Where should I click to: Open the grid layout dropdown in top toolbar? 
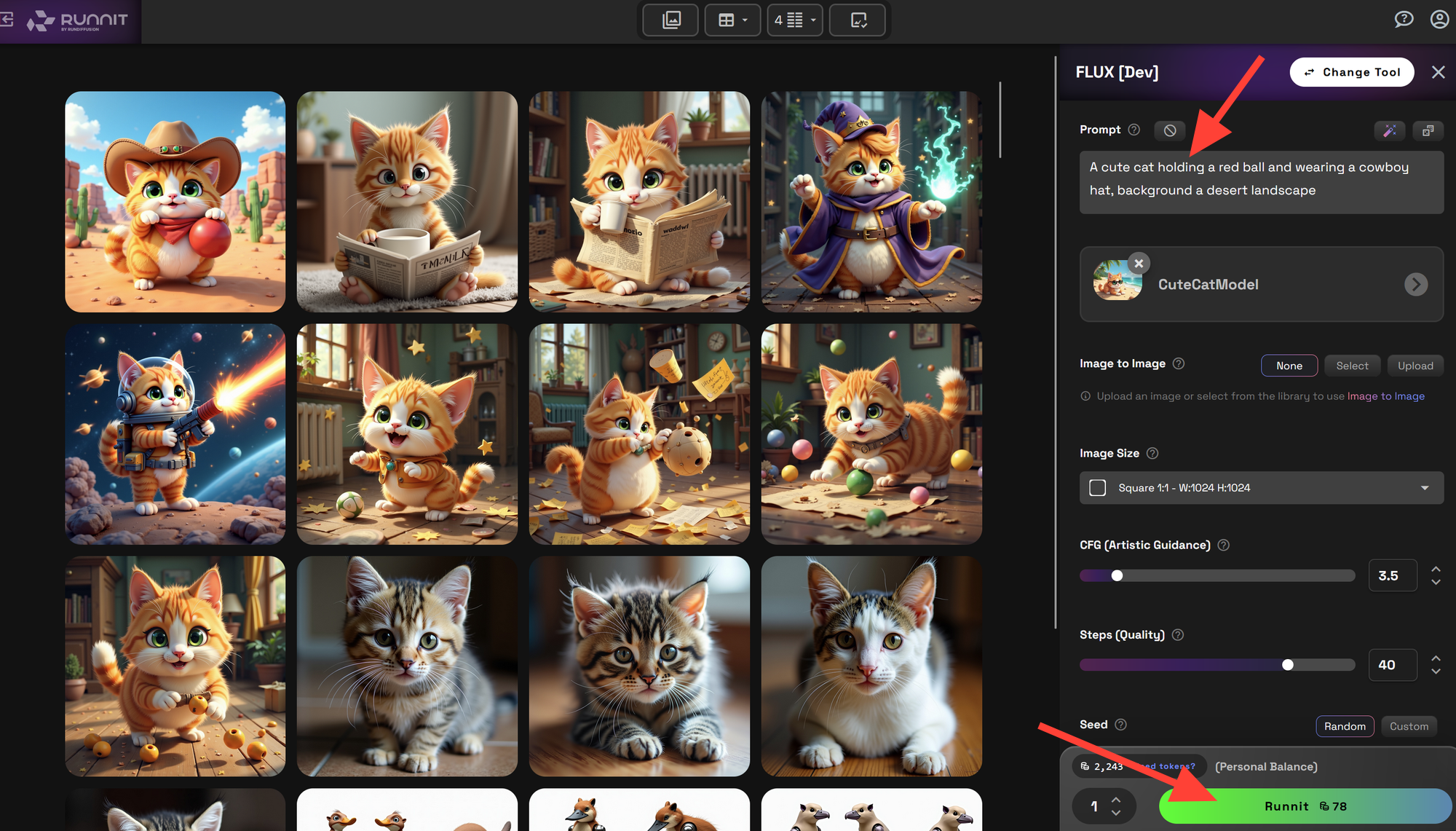pos(732,20)
